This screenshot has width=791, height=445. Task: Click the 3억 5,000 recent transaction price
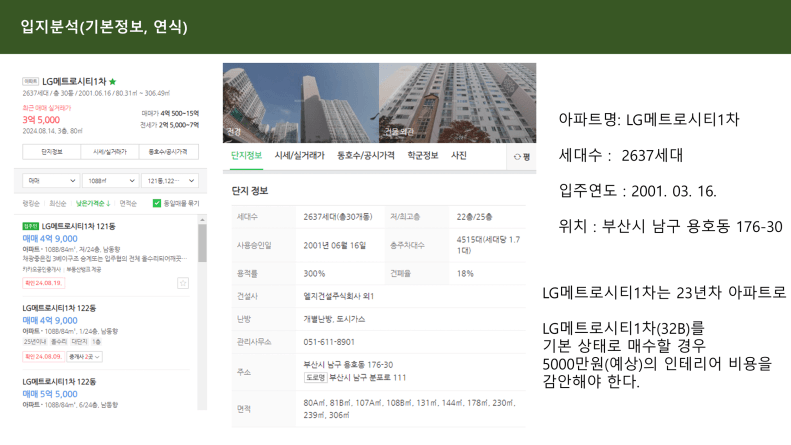click(41, 120)
